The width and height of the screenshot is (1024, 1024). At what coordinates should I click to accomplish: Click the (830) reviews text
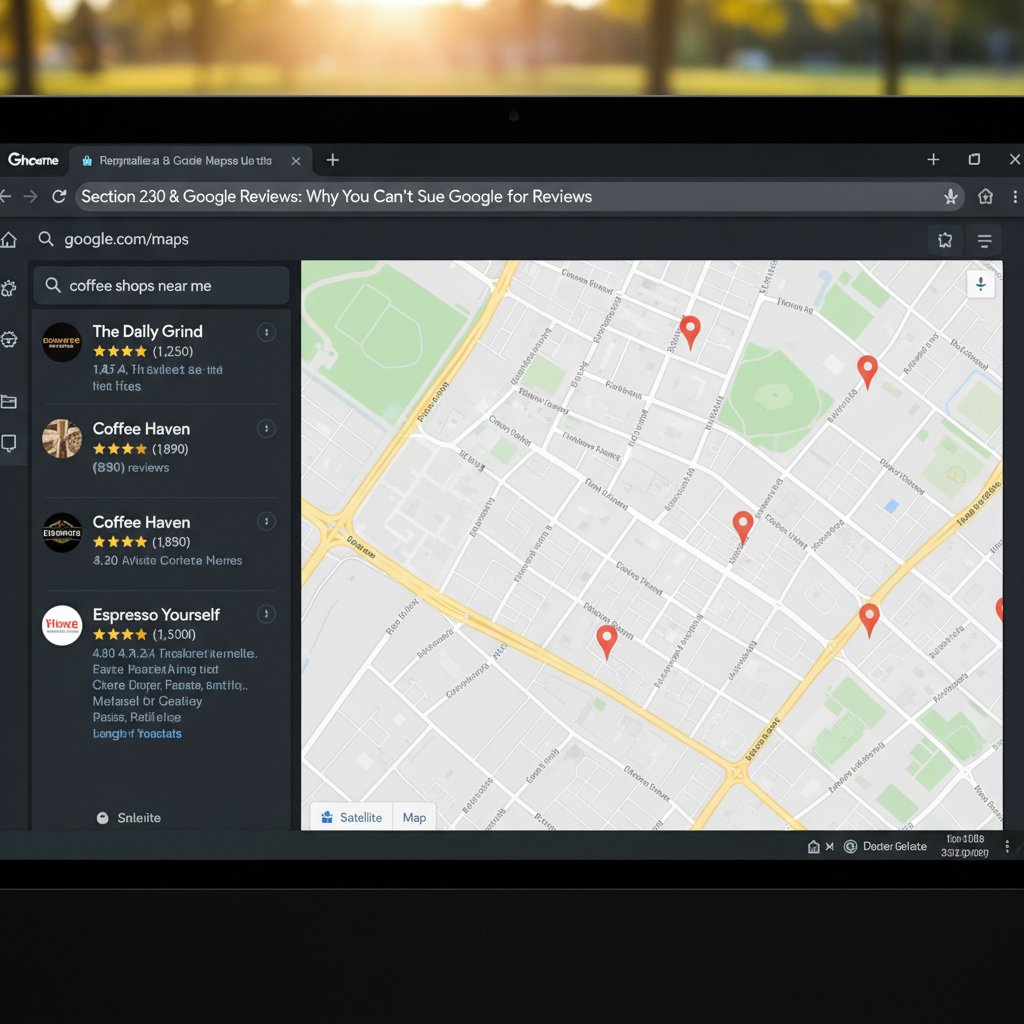coord(131,468)
